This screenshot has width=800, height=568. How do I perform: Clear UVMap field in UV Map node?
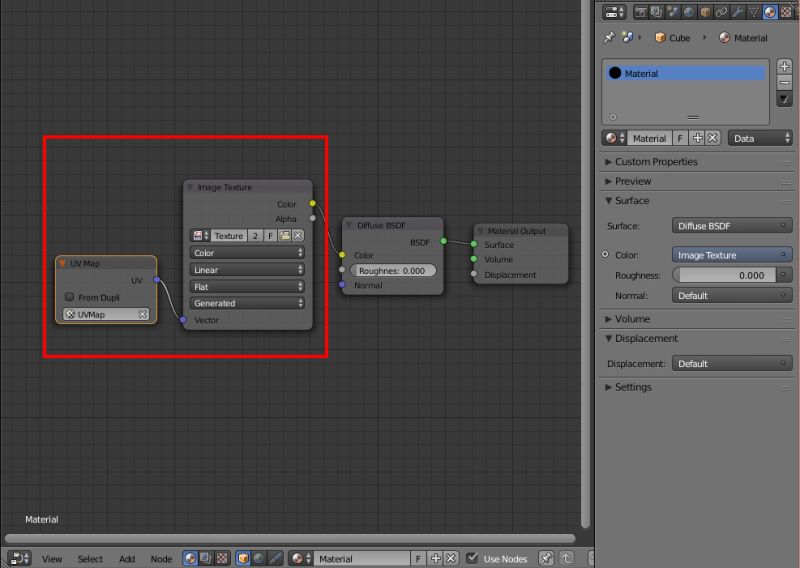(143, 314)
